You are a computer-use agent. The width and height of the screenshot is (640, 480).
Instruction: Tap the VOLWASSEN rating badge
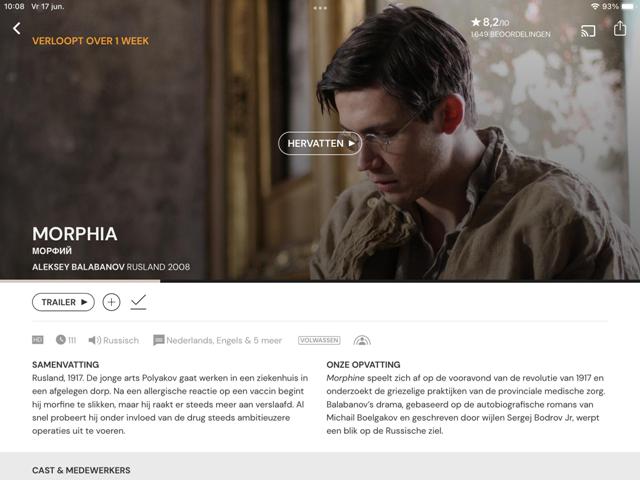[319, 340]
